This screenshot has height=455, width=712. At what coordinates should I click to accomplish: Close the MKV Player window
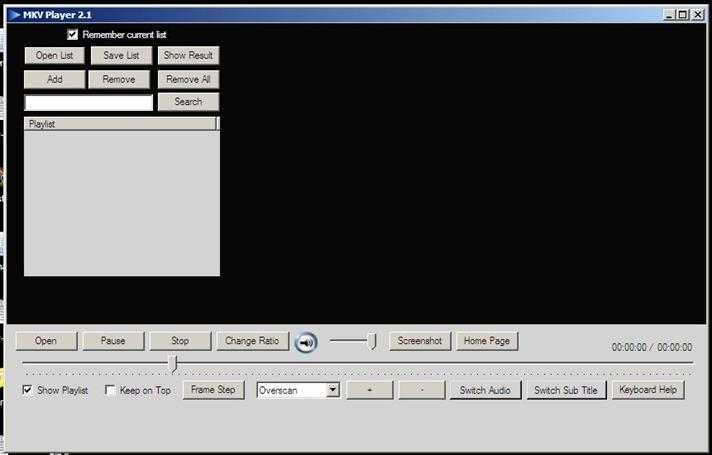click(697, 15)
